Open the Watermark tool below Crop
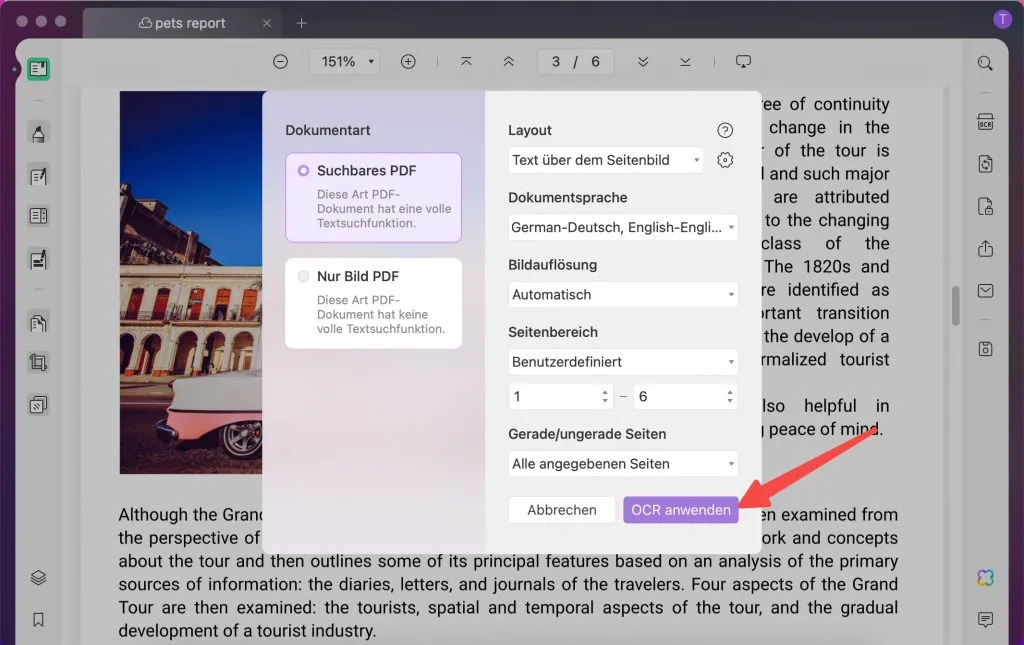The image size is (1024, 645). 38,405
